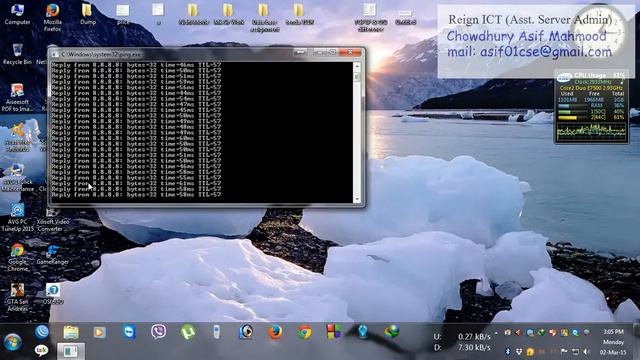Click the ping.exe window title bar icon
The image size is (640, 360).
pyautogui.click(x=55, y=54)
